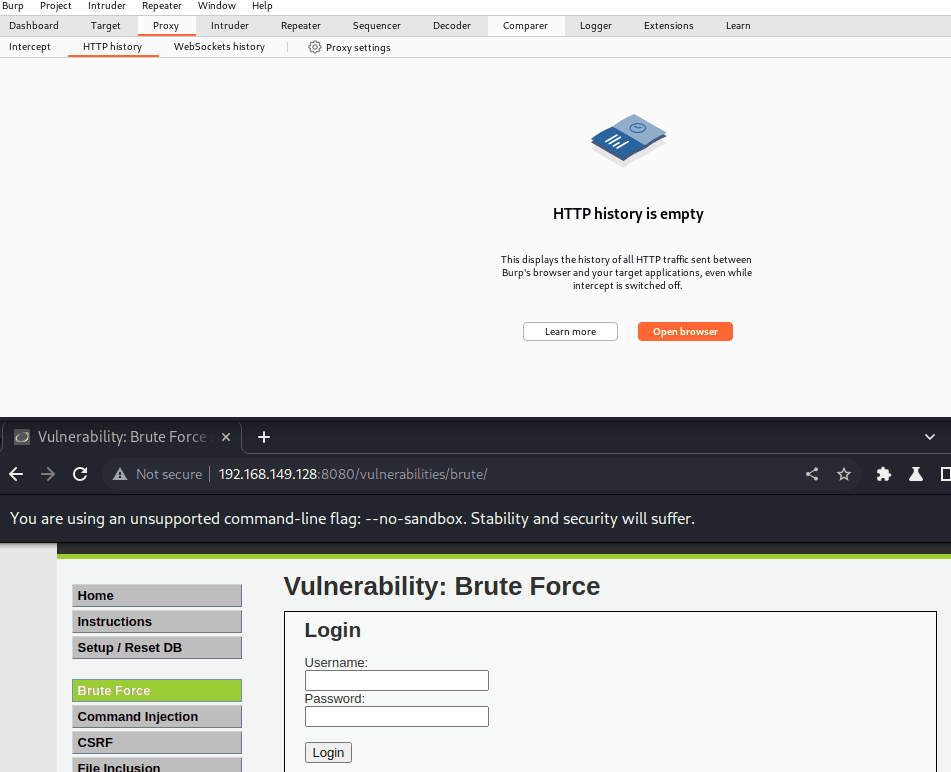951x772 pixels.
Task: Click the Learn more button
Action: coord(570,332)
